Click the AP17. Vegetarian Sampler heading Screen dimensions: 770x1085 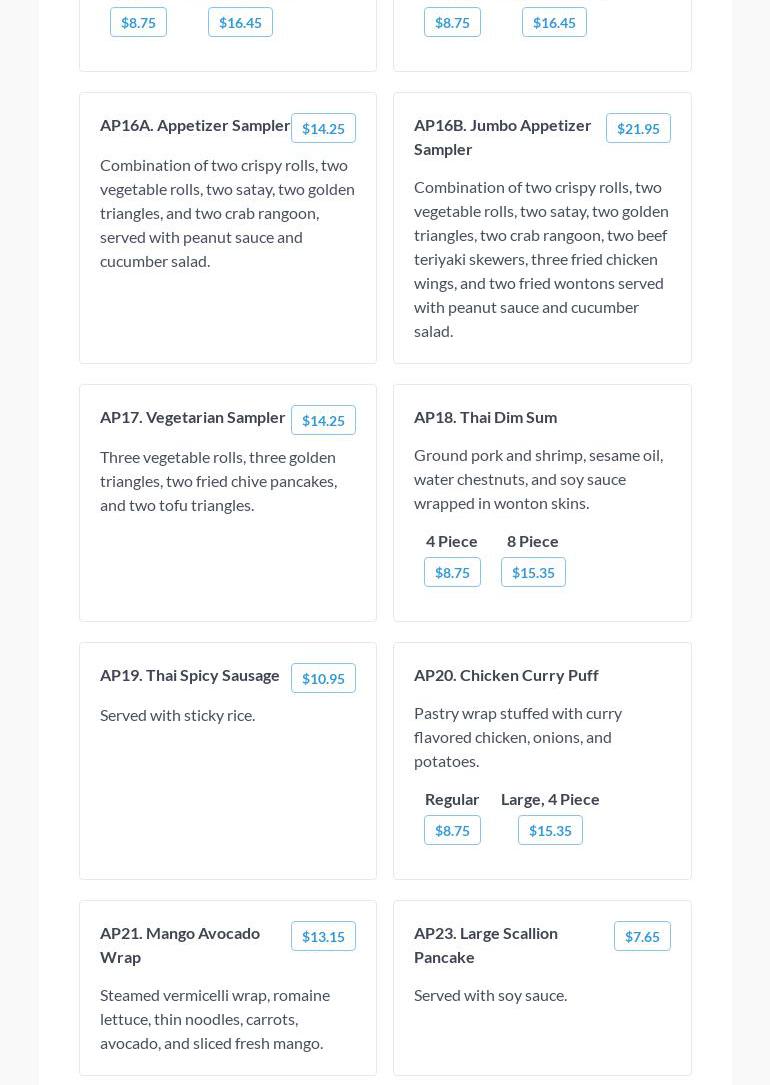[193, 417]
